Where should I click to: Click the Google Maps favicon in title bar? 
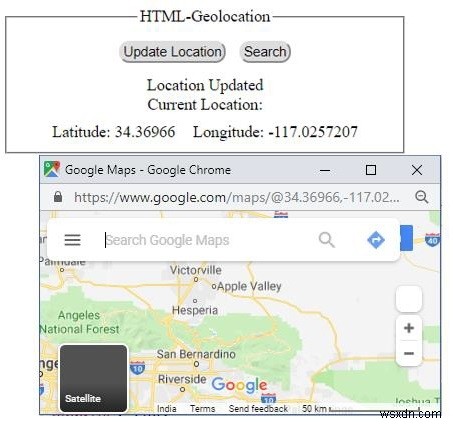click(52, 169)
